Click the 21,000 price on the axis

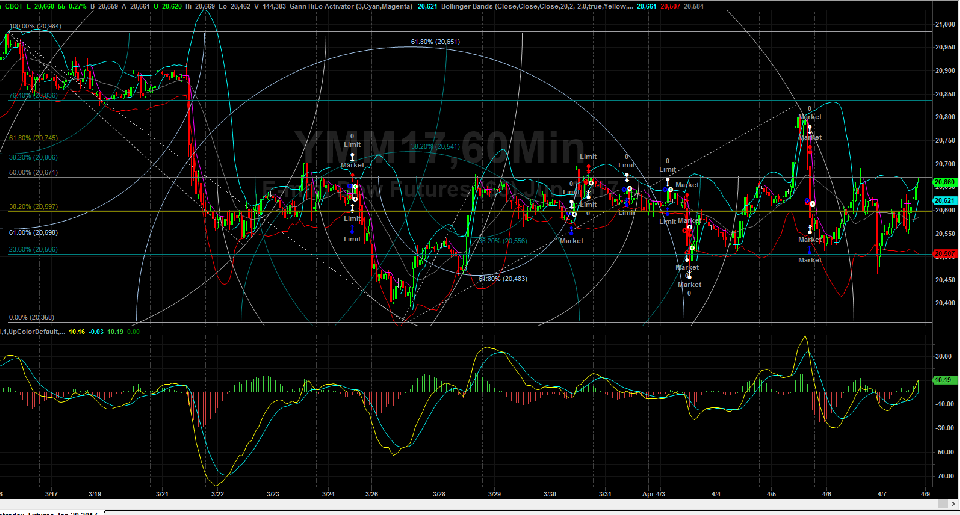pyautogui.click(x=943, y=25)
